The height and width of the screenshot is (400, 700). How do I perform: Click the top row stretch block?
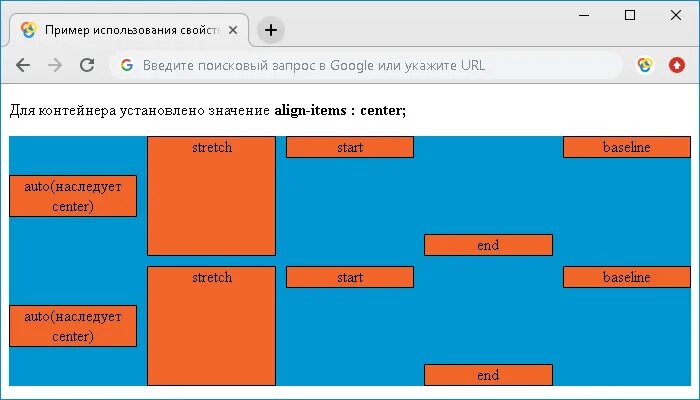coord(211,196)
